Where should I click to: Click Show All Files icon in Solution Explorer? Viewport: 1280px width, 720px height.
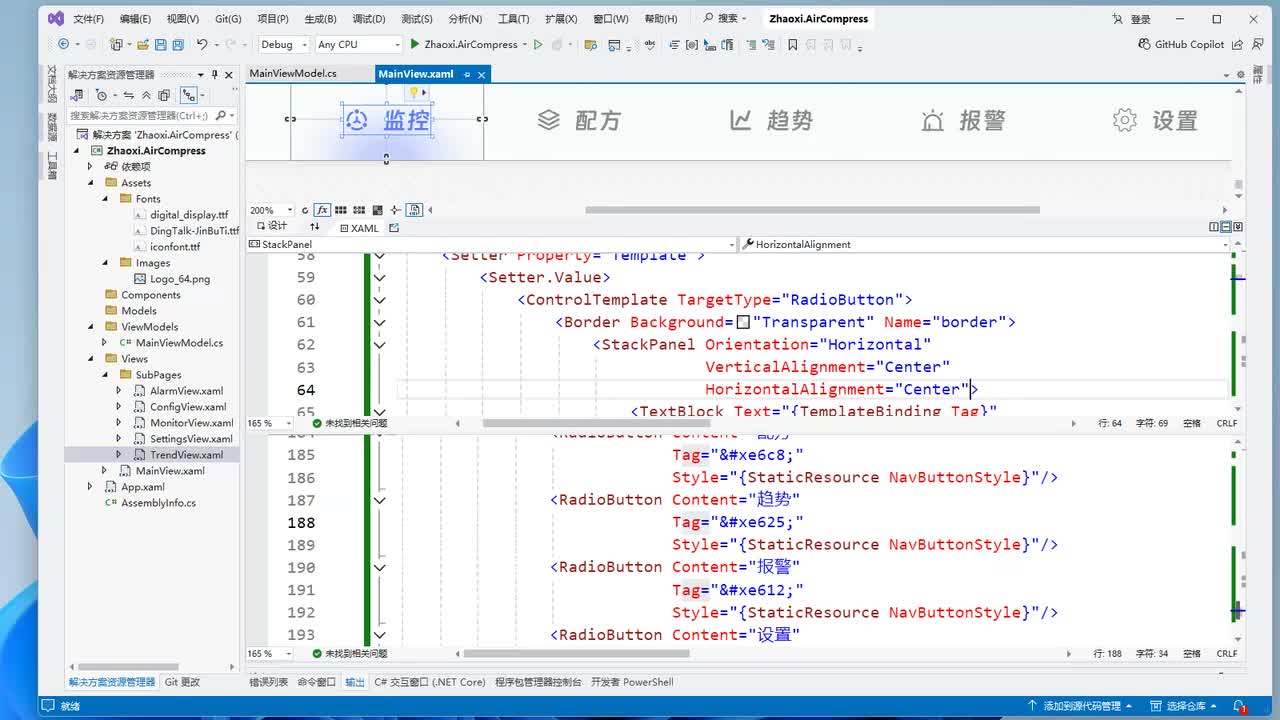coord(164,95)
